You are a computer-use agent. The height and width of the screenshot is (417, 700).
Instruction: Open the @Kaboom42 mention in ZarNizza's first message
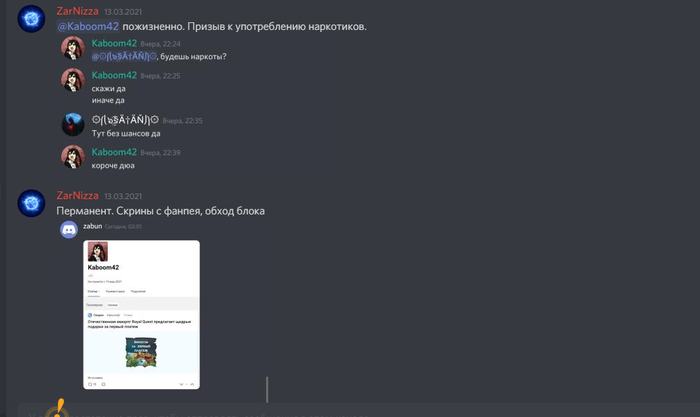[88, 26]
